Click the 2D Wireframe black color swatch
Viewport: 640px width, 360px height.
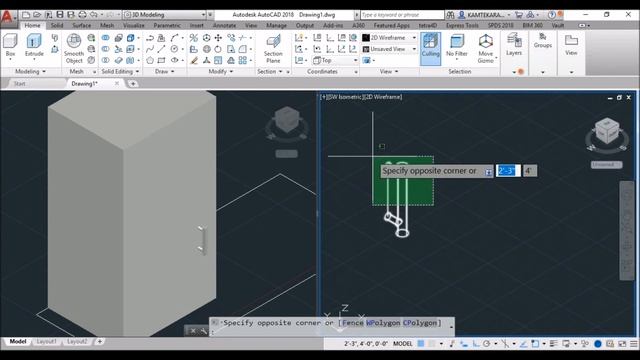tap(366, 38)
